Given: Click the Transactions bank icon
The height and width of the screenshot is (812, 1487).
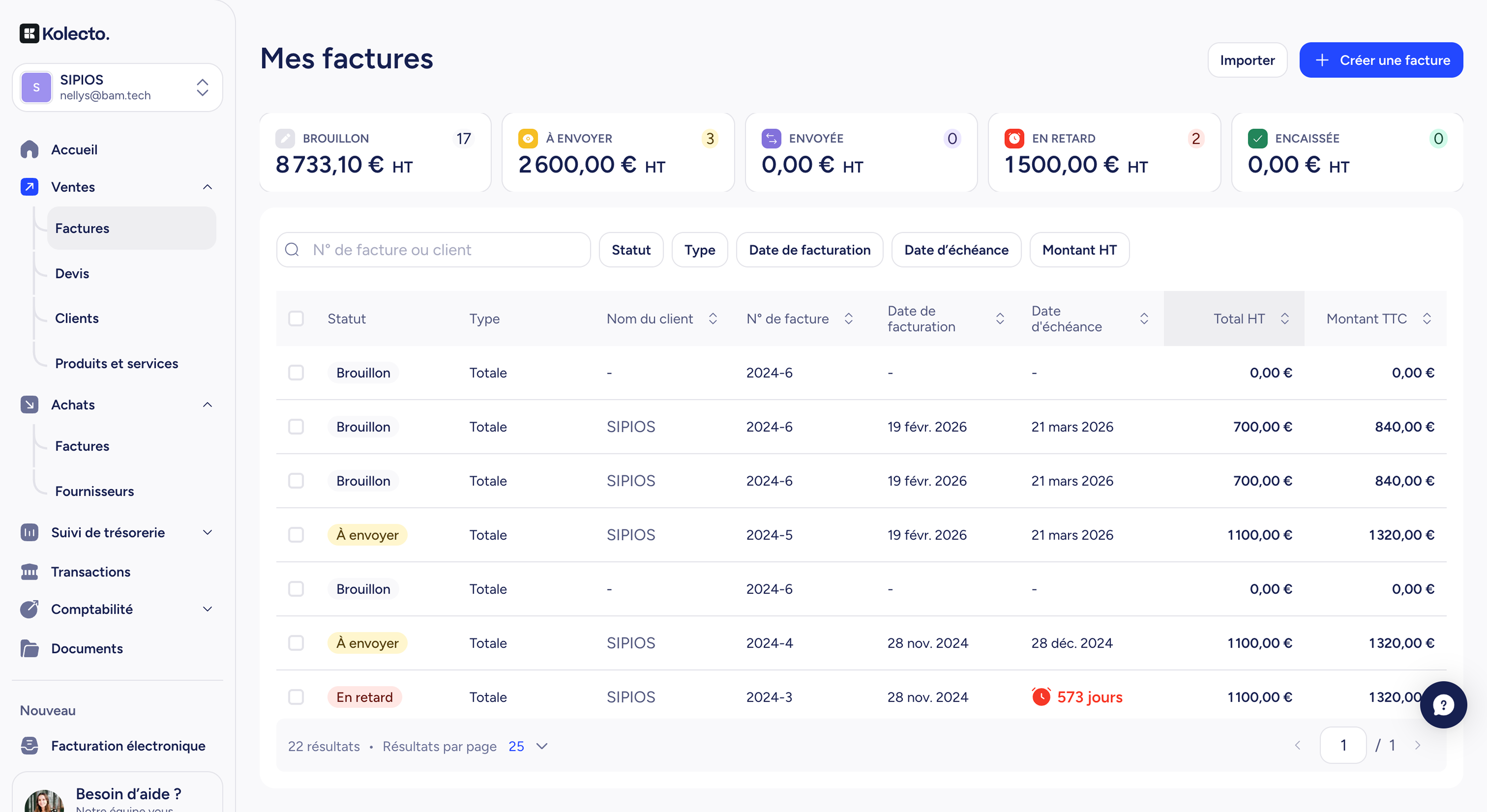Looking at the screenshot, I should pos(30,571).
